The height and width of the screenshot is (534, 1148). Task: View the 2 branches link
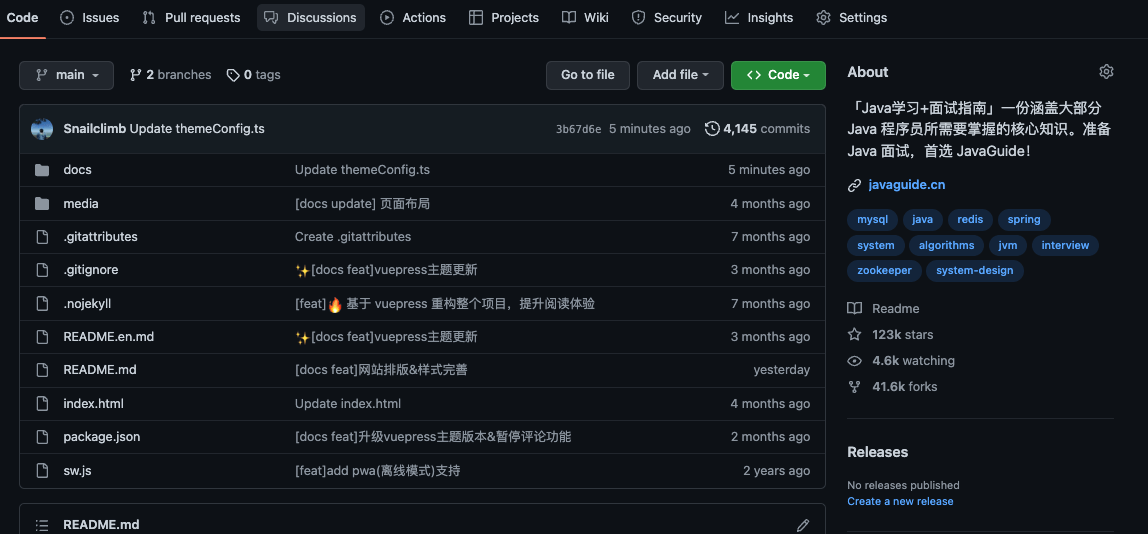pos(170,75)
